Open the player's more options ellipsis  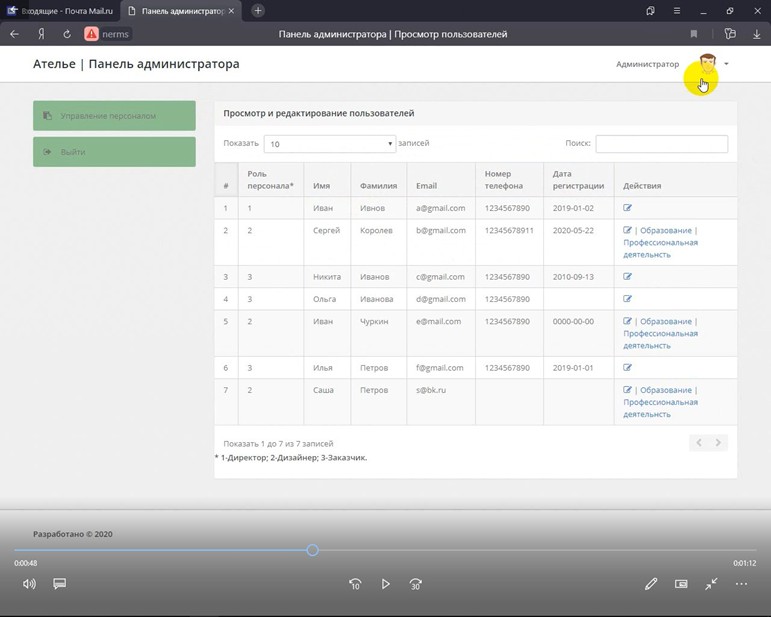click(741, 584)
